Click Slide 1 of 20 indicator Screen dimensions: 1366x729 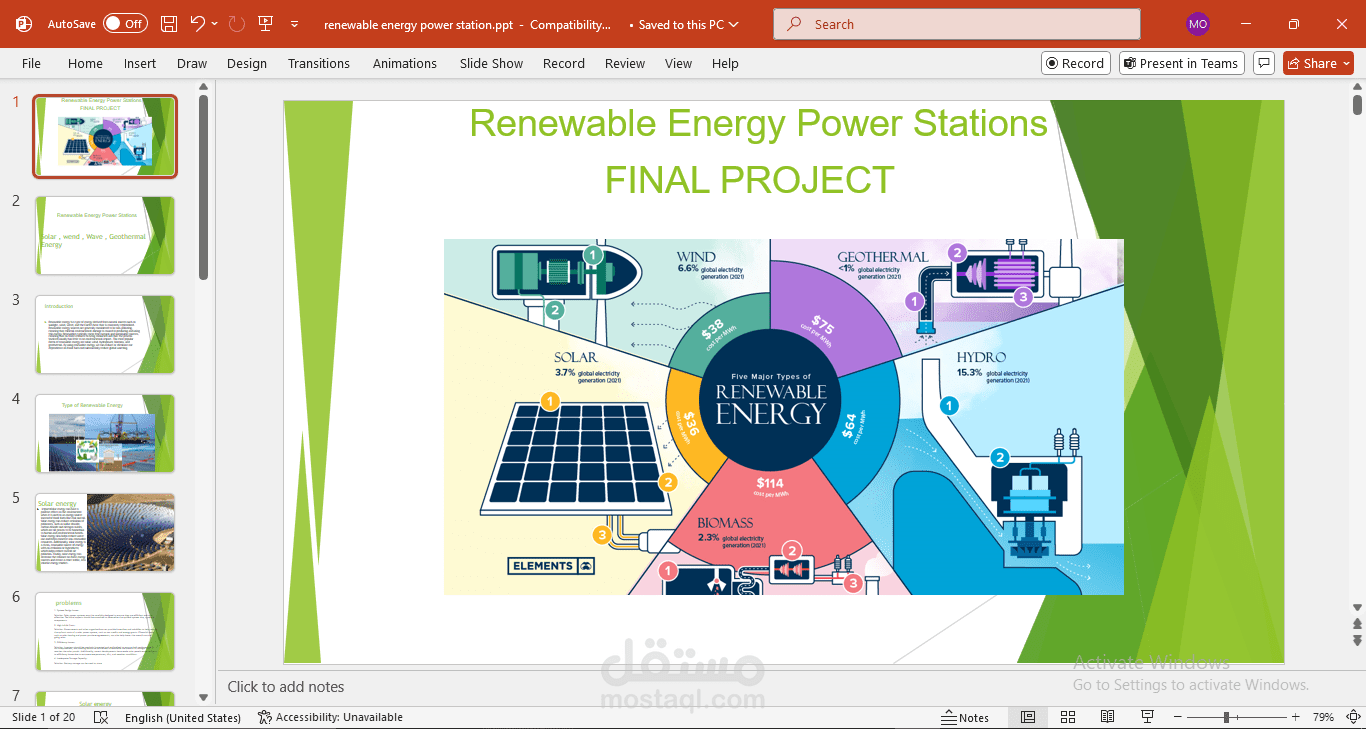click(x=43, y=717)
